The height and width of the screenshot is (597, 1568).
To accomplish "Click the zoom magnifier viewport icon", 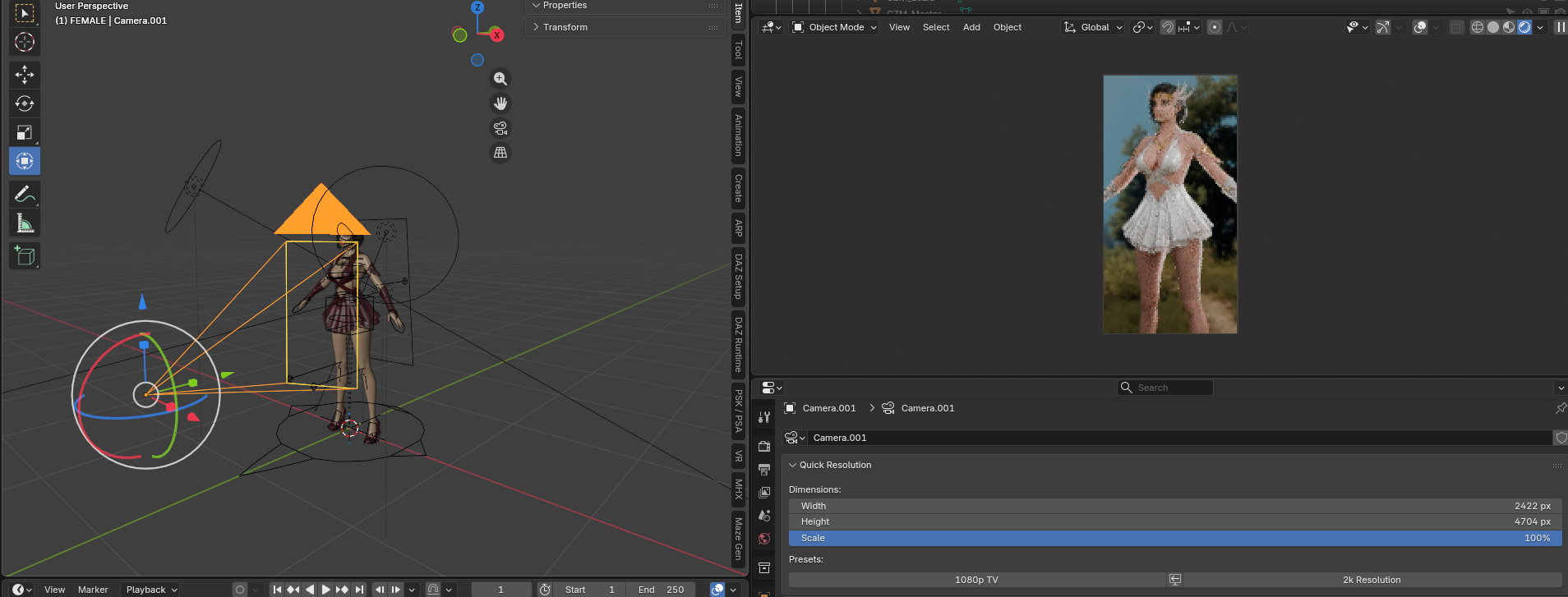I will click(x=500, y=79).
